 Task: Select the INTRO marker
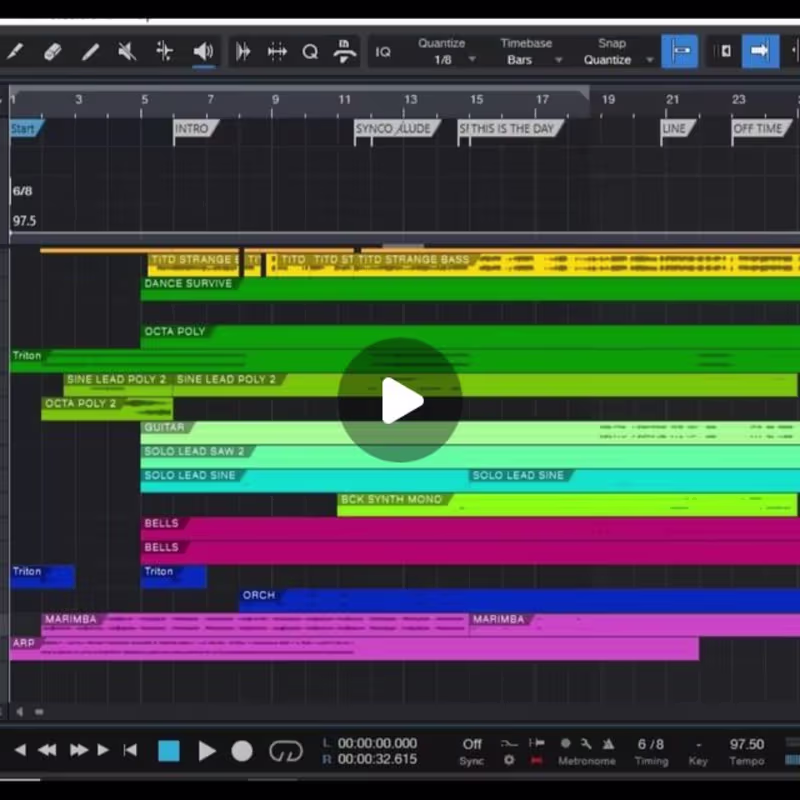(195, 129)
